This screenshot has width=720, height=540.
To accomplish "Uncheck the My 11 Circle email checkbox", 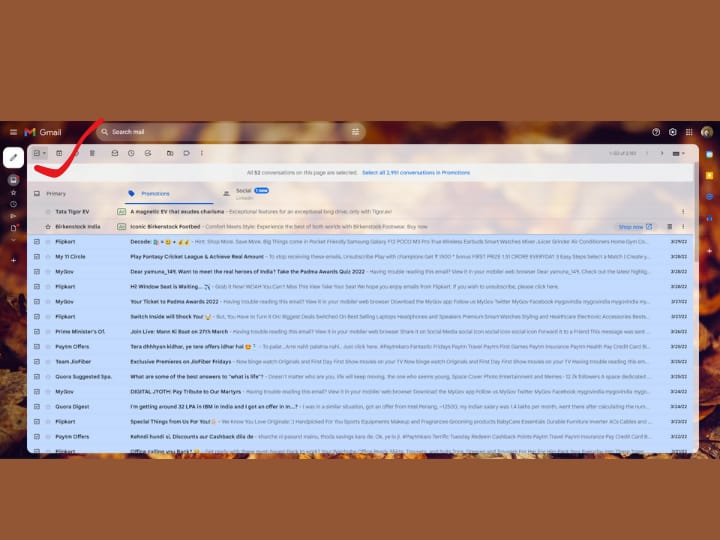I will click(x=37, y=257).
